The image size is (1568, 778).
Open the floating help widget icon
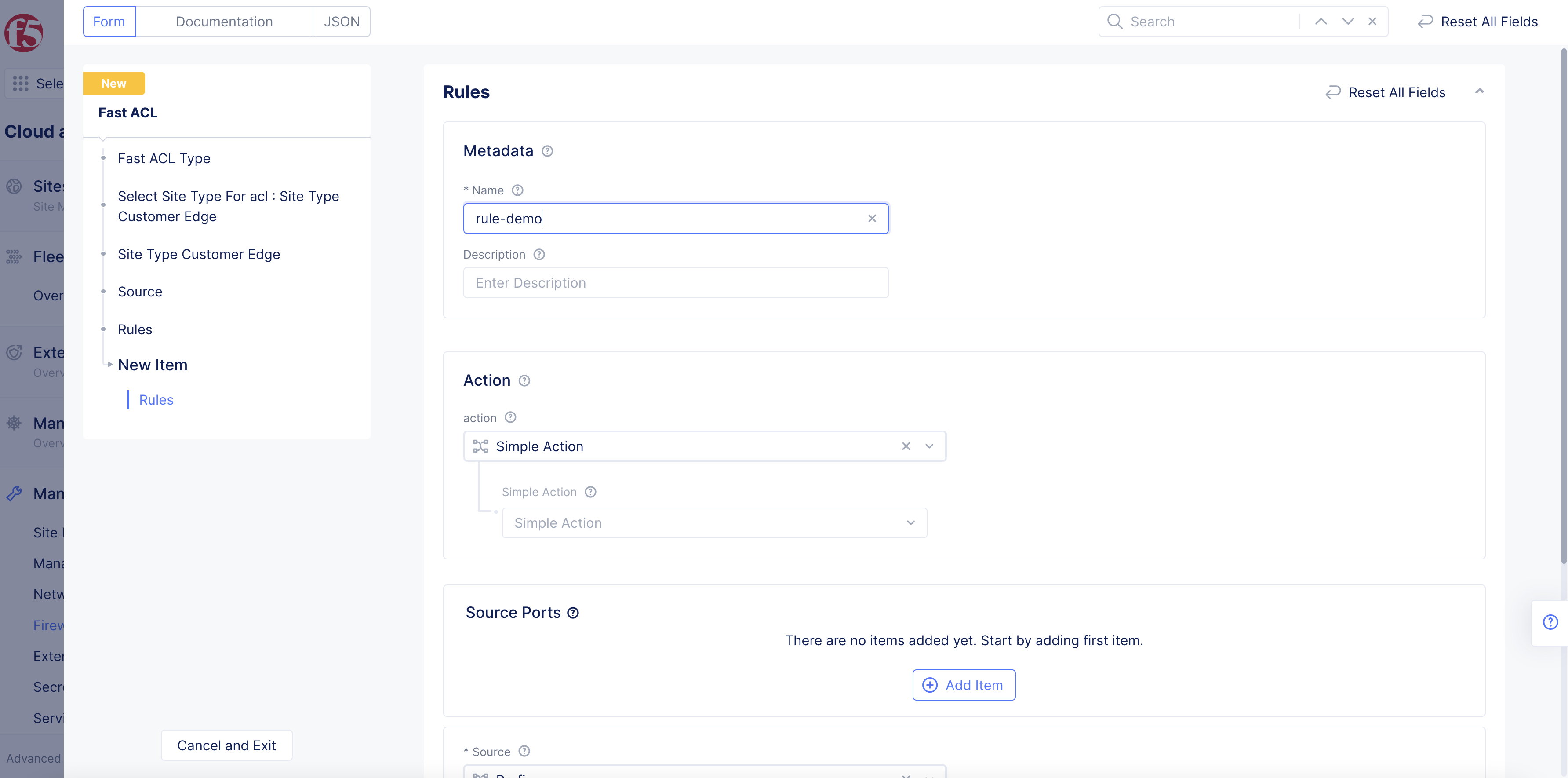[x=1550, y=622]
